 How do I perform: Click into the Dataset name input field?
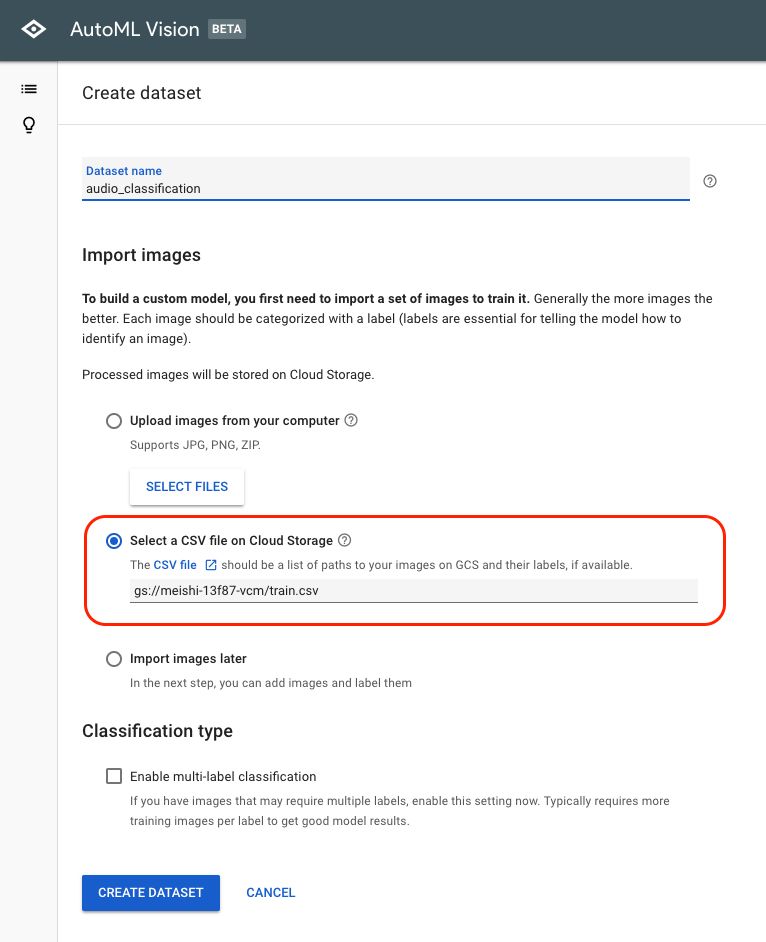386,188
